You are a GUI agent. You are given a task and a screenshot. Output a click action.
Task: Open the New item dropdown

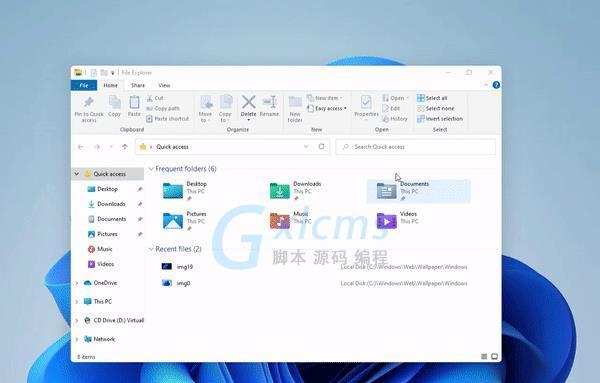(x=325, y=98)
